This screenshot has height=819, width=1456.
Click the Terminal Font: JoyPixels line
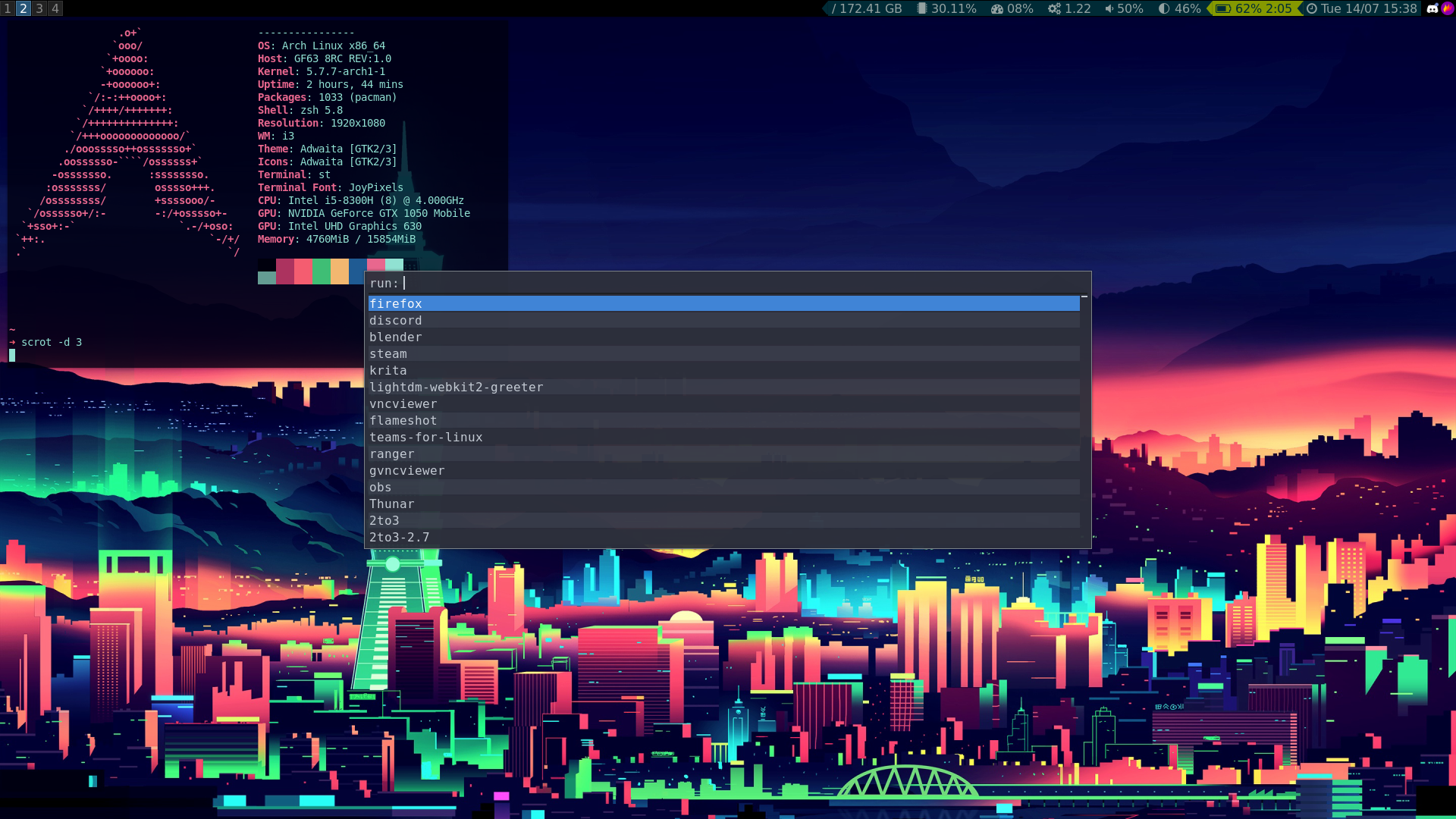pos(331,187)
